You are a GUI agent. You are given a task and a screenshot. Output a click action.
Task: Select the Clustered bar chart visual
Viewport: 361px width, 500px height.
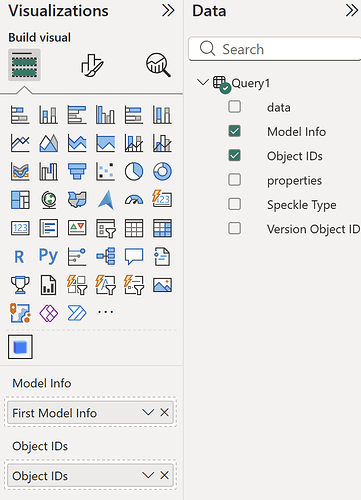tap(77, 115)
